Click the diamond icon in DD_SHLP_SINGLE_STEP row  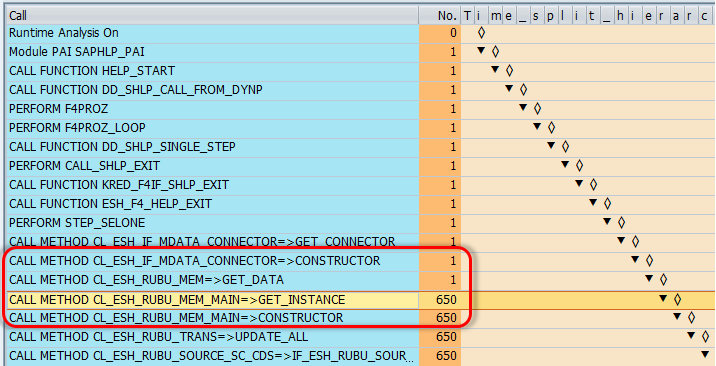point(565,146)
